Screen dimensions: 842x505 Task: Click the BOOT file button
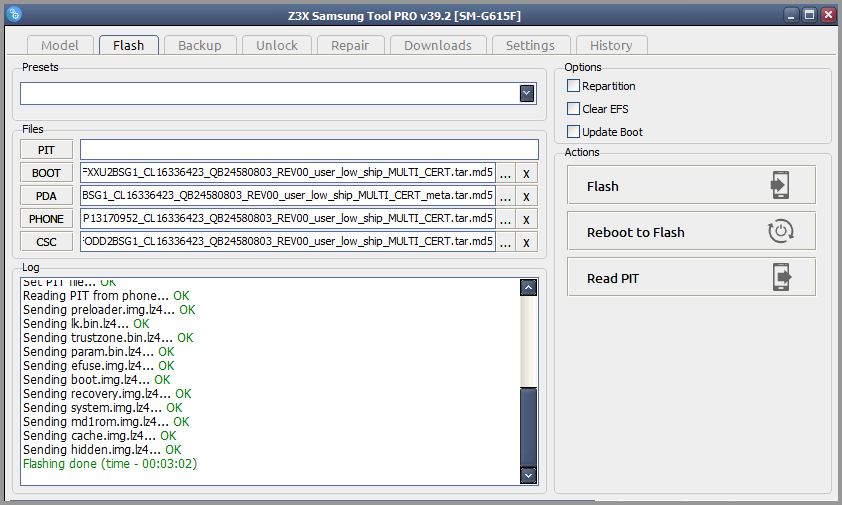pyautogui.click(x=47, y=173)
